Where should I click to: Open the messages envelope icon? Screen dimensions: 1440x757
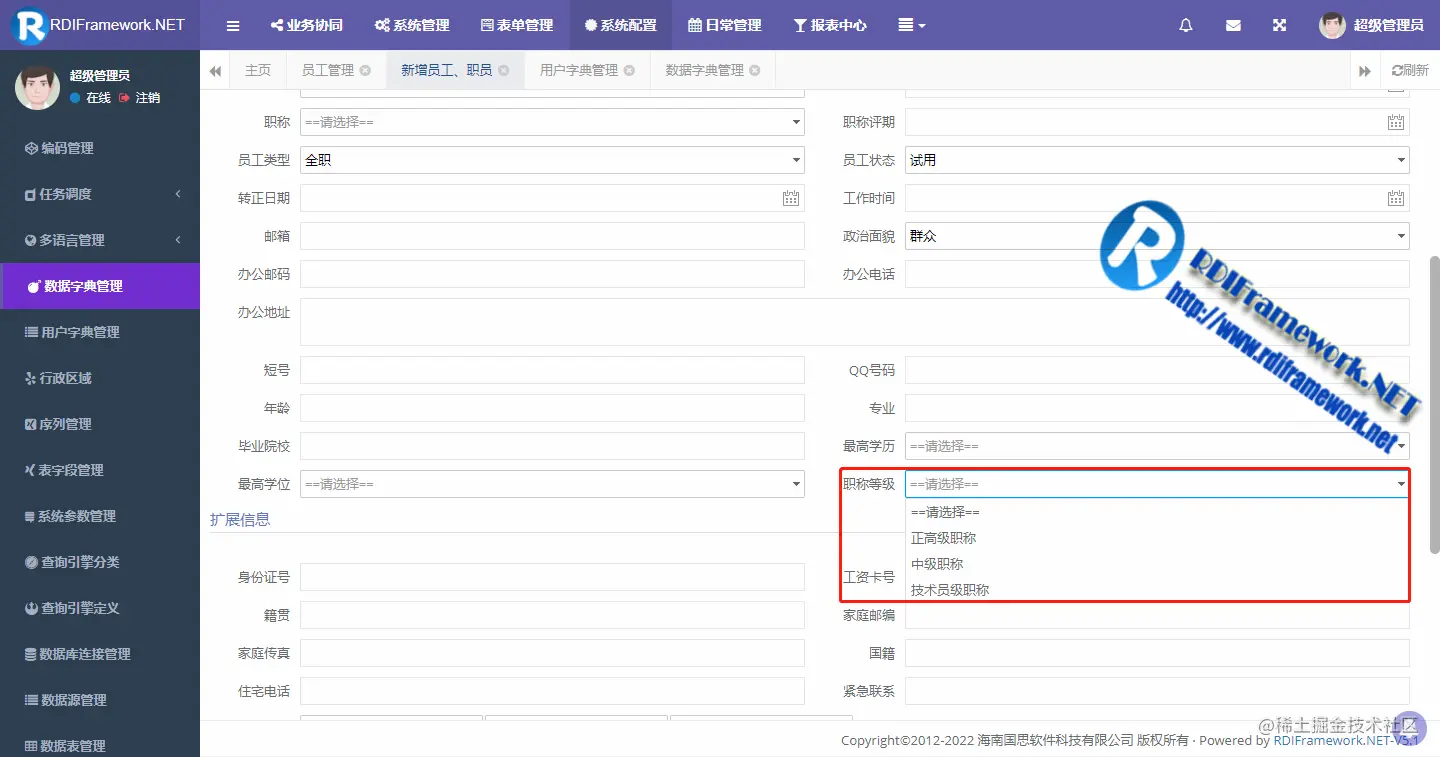point(1233,25)
